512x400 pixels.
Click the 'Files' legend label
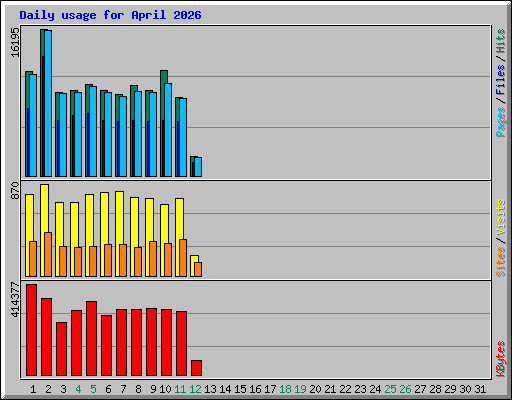click(x=501, y=79)
